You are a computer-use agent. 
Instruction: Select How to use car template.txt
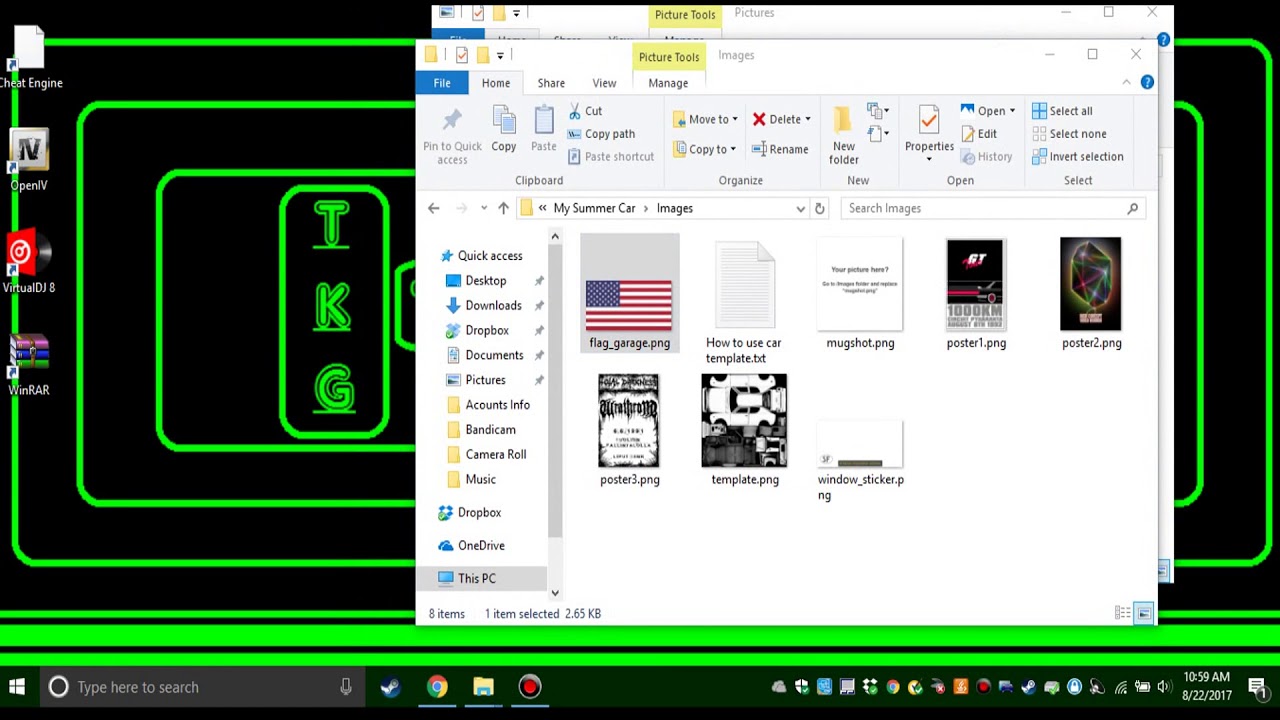[744, 301]
